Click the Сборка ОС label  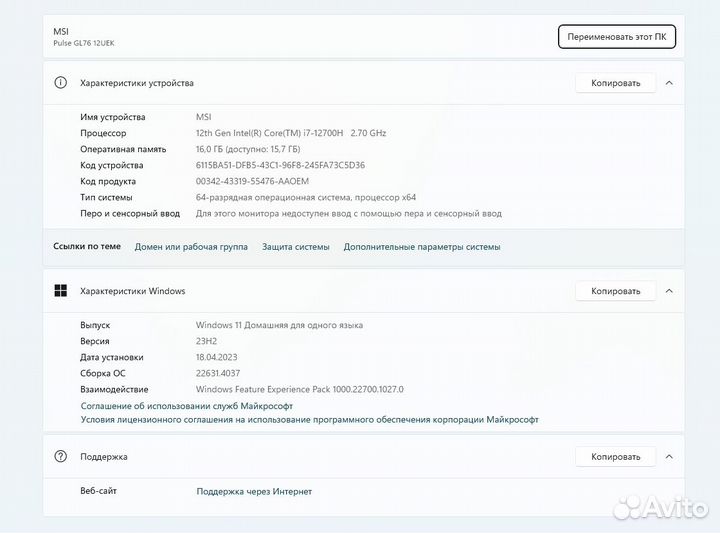[x=103, y=373]
